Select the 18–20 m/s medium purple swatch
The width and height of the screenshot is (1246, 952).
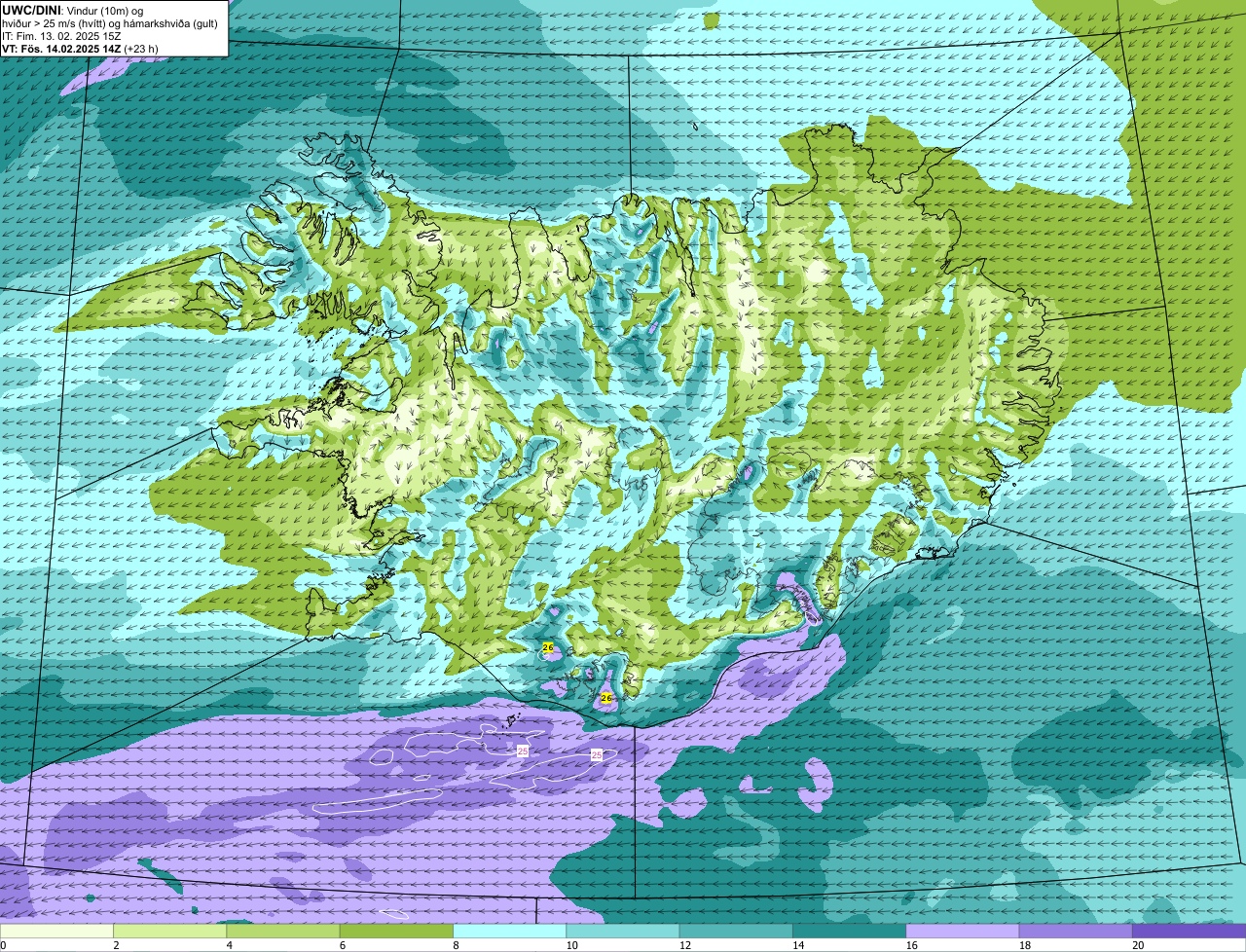[1076, 931]
